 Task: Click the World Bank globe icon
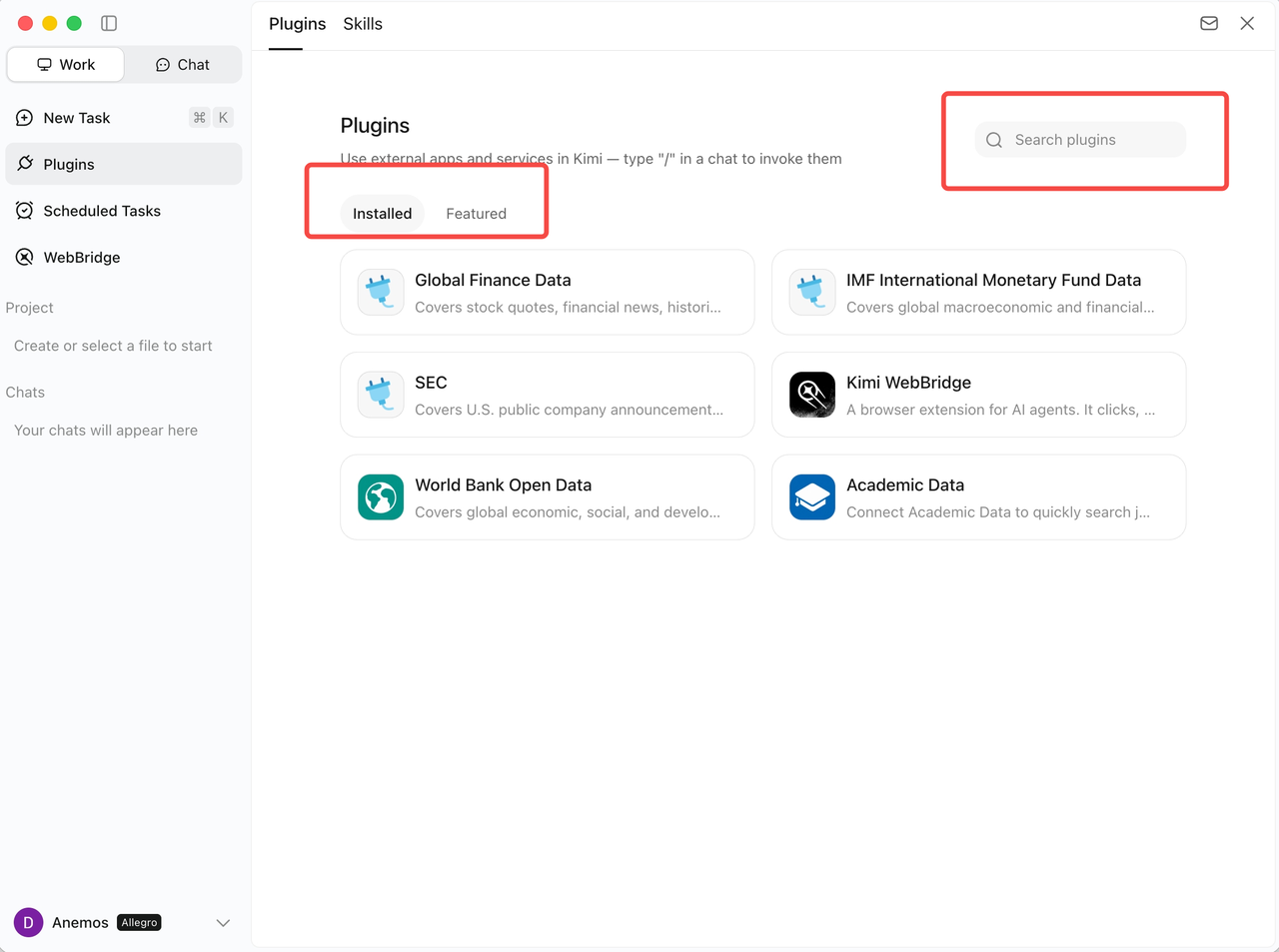pyautogui.click(x=381, y=497)
